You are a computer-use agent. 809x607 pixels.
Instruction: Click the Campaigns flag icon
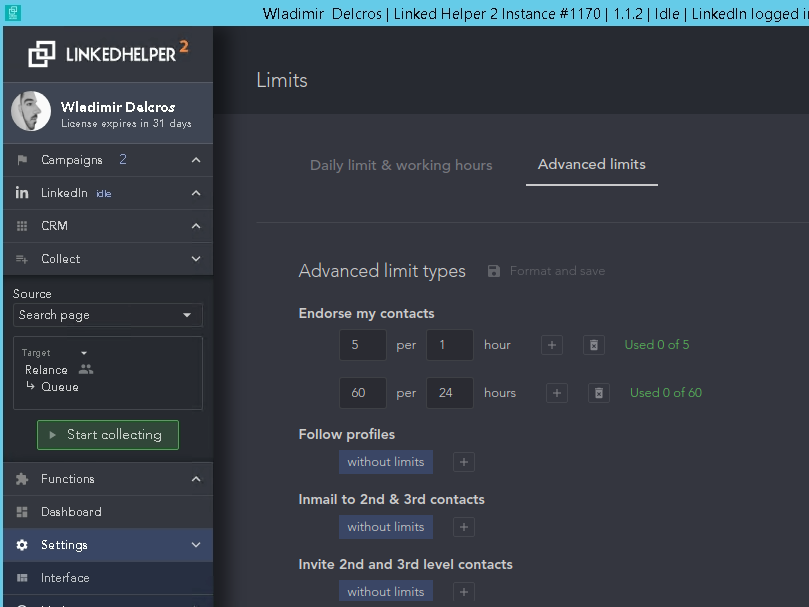22,160
